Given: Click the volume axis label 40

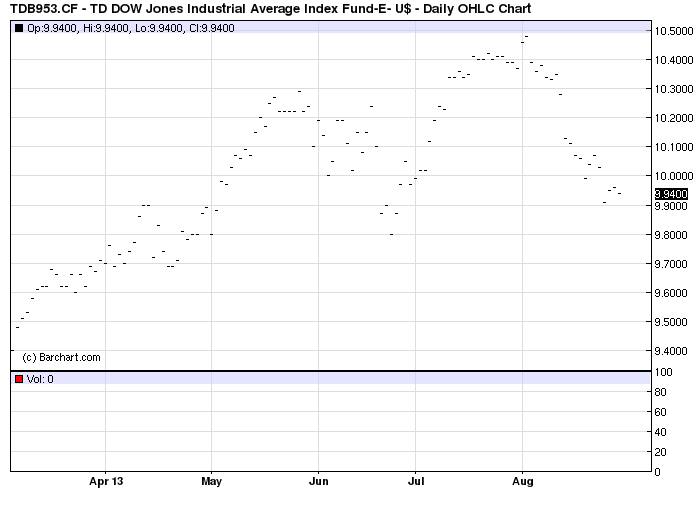Looking at the screenshot, I should click(660, 432).
